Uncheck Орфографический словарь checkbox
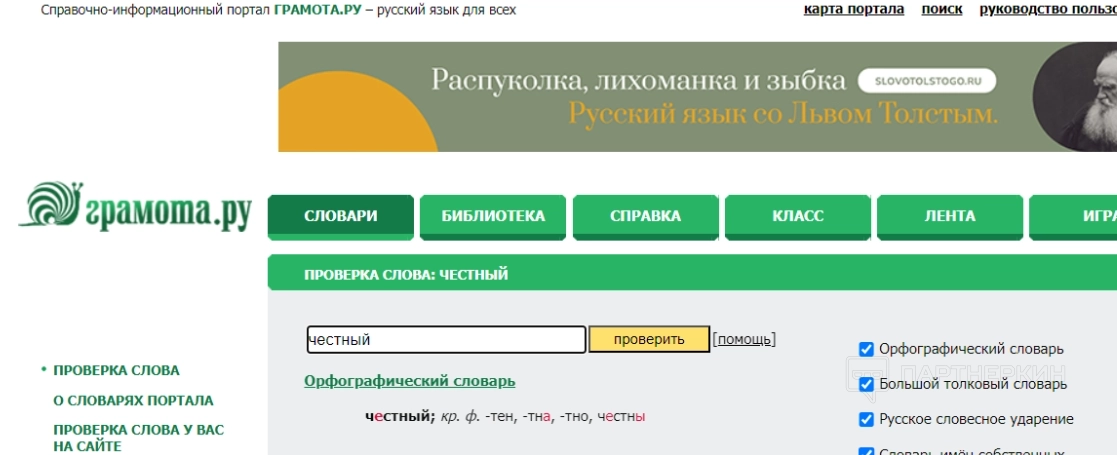This screenshot has width=1117, height=455. point(866,349)
